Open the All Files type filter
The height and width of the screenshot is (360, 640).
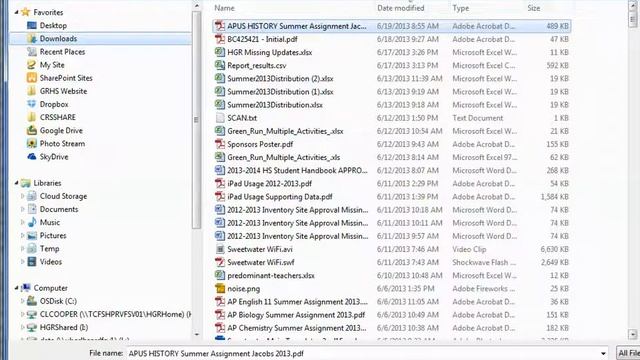point(628,353)
